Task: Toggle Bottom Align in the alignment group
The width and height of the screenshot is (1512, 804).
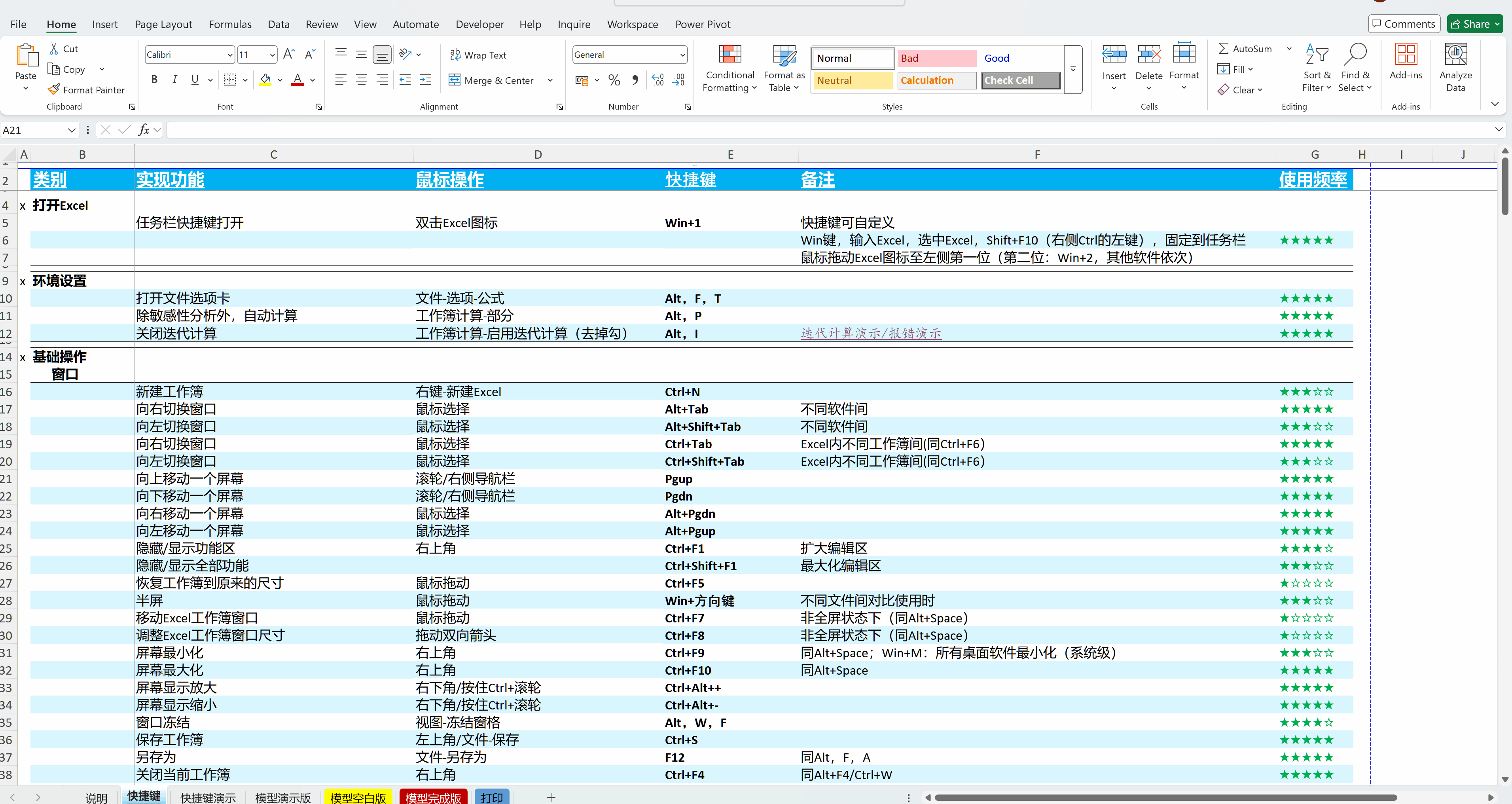Action: (x=382, y=55)
